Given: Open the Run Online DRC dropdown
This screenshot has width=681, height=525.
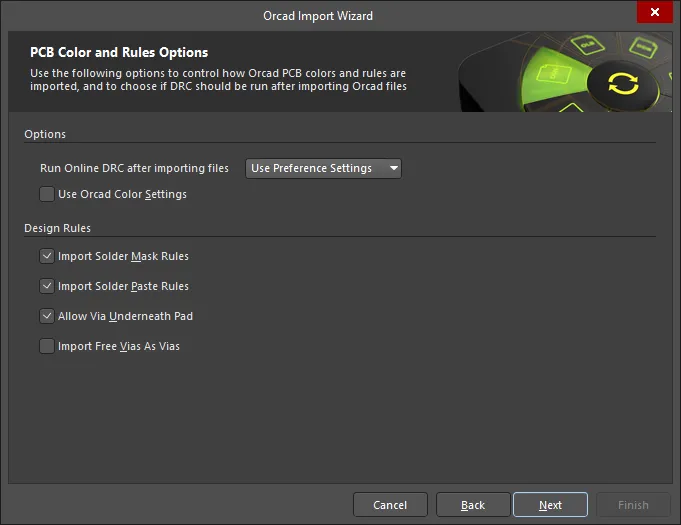Looking at the screenshot, I should (x=323, y=168).
